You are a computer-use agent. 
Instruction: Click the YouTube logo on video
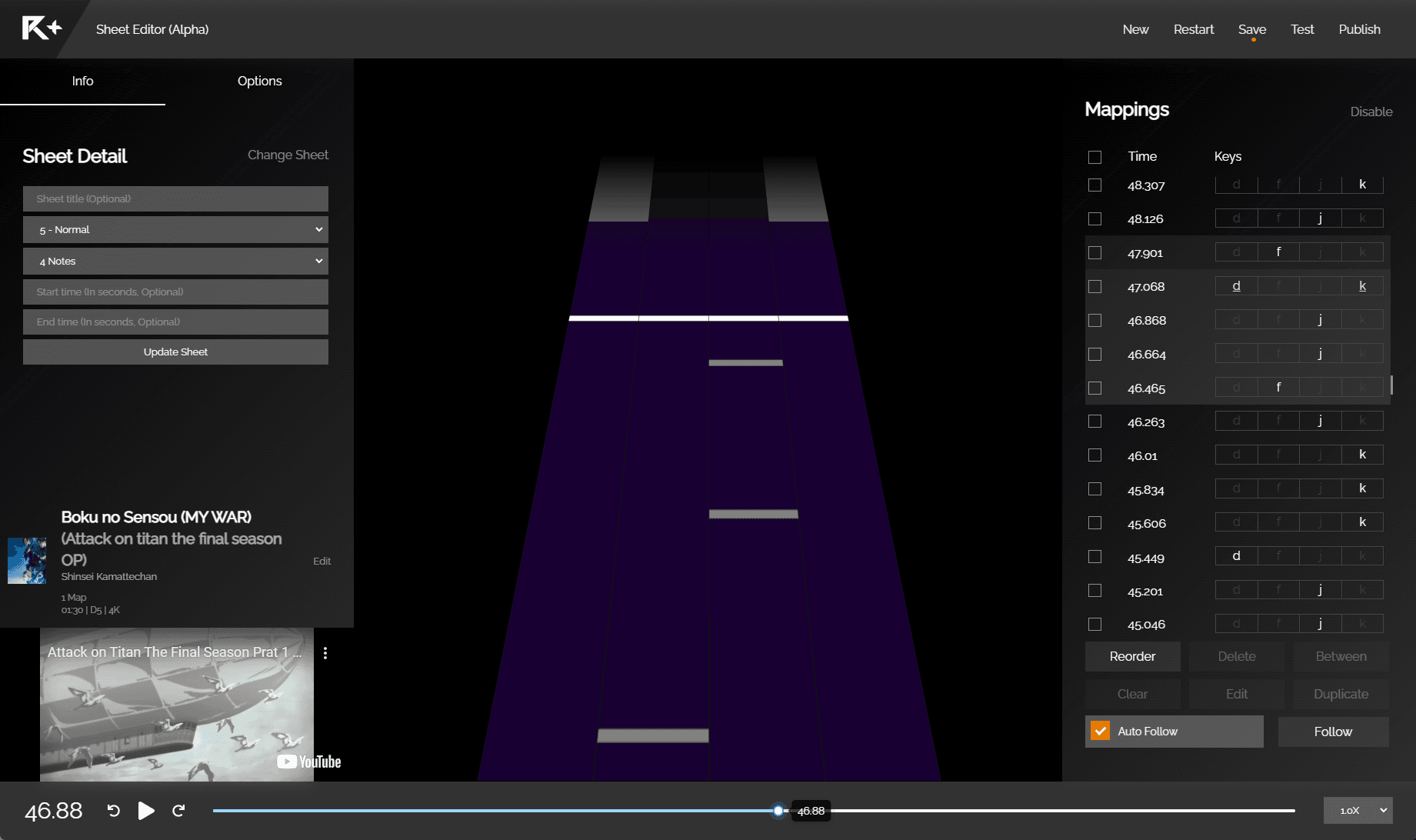309,762
